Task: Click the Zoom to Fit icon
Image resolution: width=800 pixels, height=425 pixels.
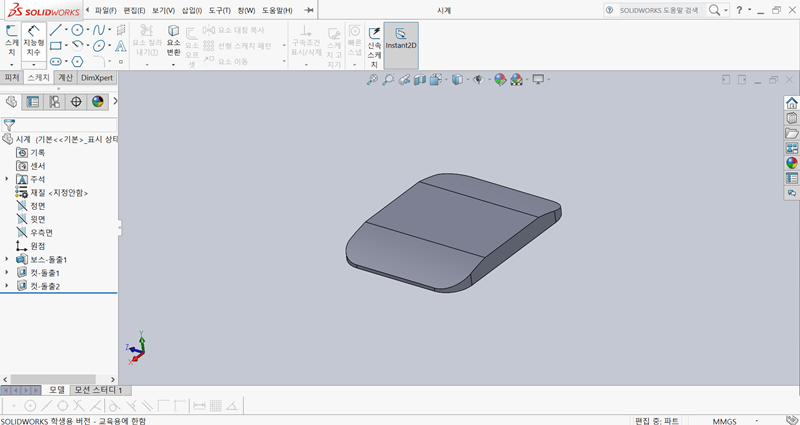Action: click(x=372, y=80)
